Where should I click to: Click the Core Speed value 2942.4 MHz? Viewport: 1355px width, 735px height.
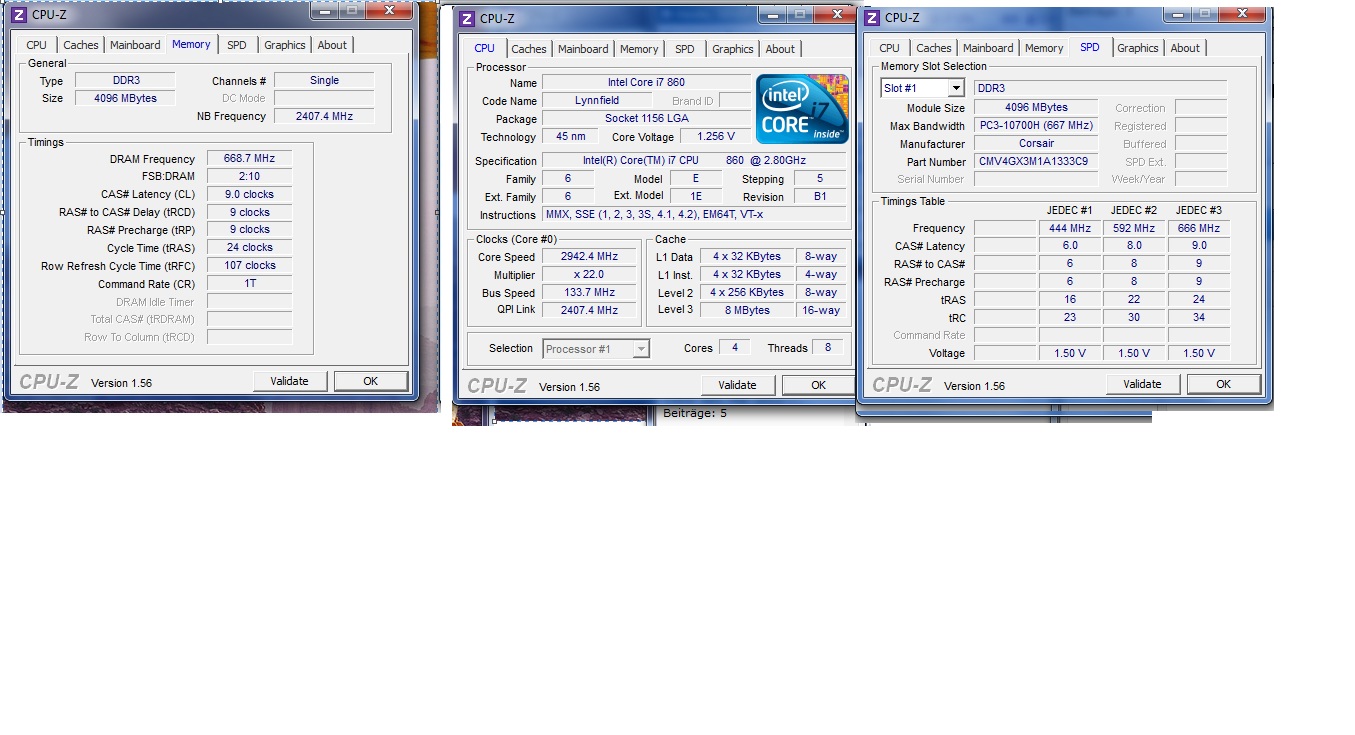coord(589,256)
